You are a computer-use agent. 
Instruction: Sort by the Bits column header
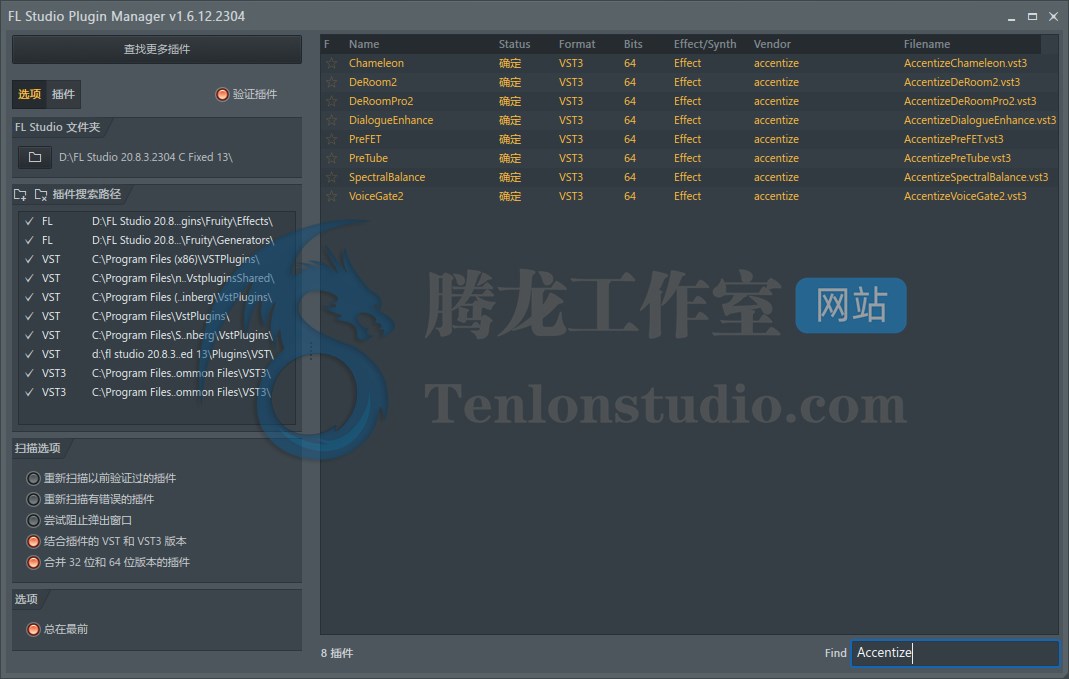[x=633, y=44]
